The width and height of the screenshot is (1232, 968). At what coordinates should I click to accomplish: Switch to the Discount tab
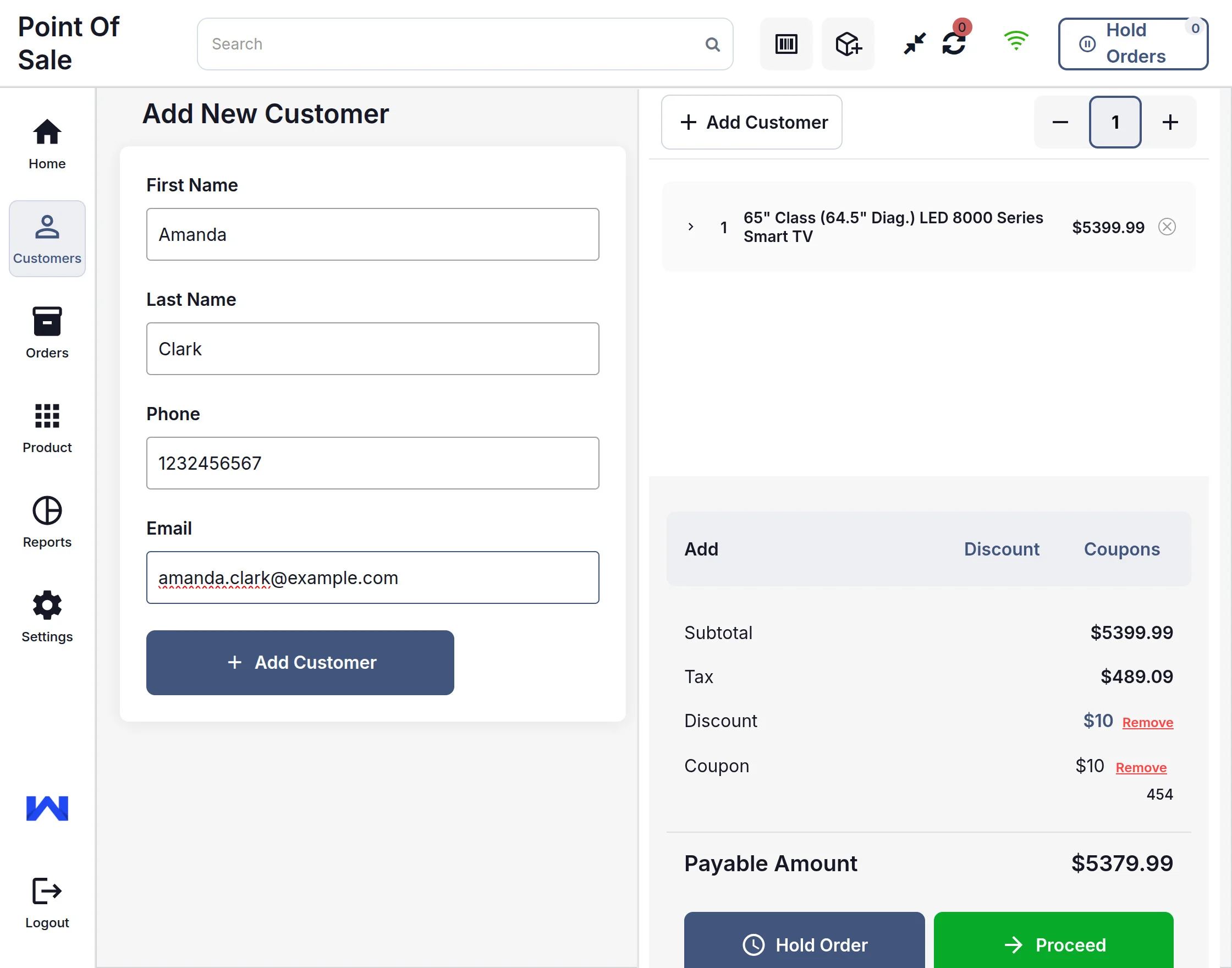click(1002, 548)
